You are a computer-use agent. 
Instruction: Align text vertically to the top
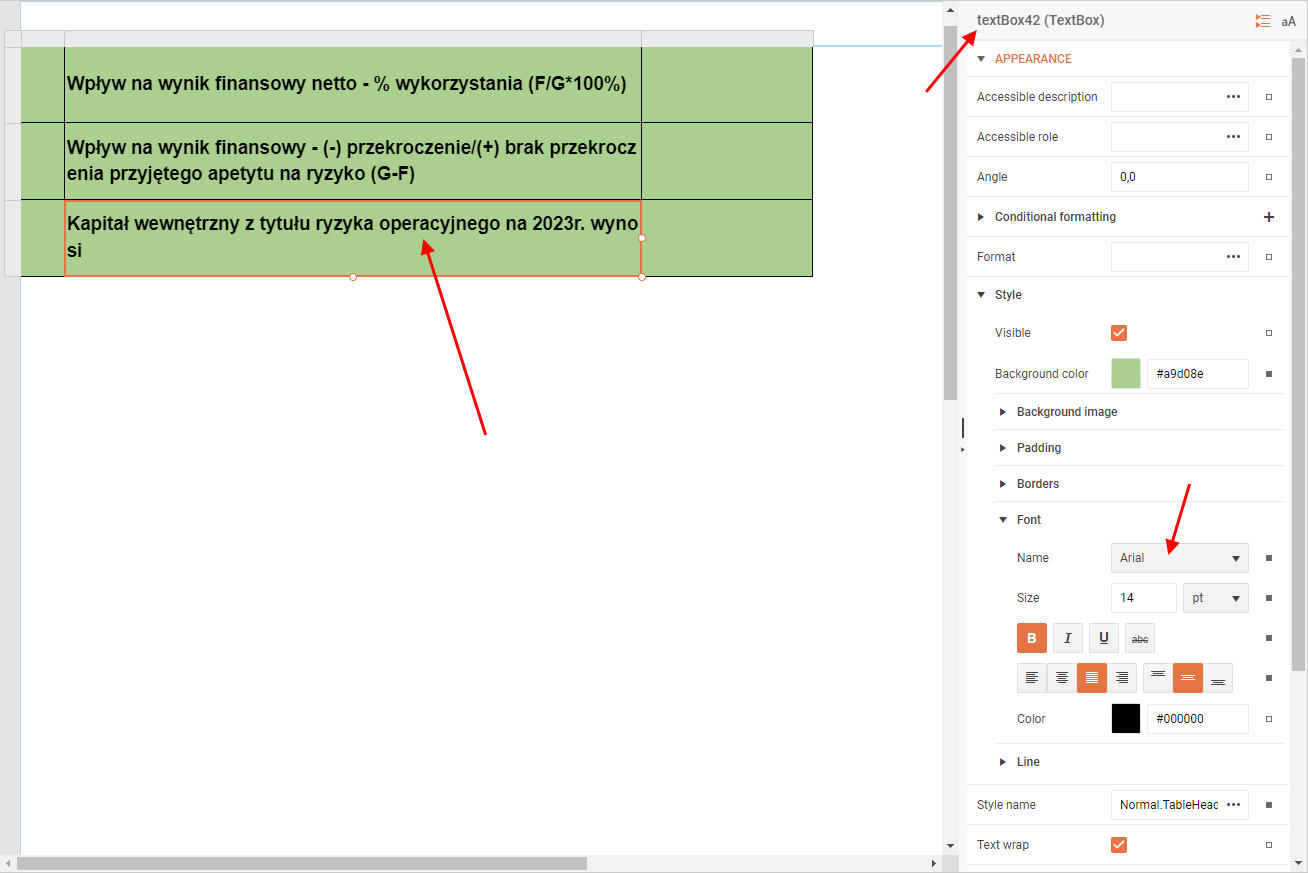[x=1158, y=678]
